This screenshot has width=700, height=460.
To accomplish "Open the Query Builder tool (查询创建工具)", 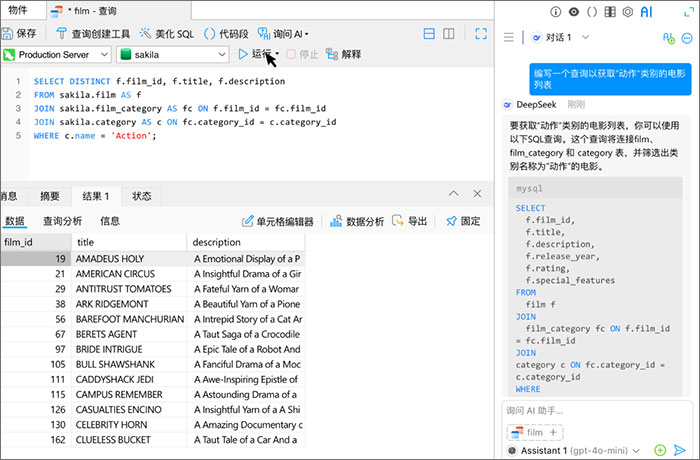I will coord(93,33).
